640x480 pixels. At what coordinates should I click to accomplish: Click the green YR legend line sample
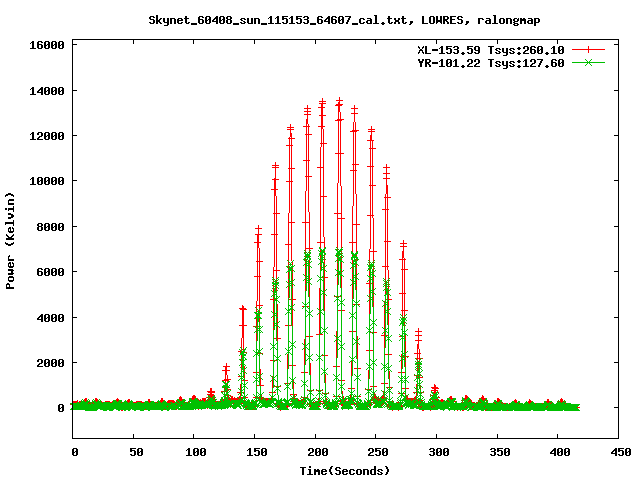(x=588, y=62)
